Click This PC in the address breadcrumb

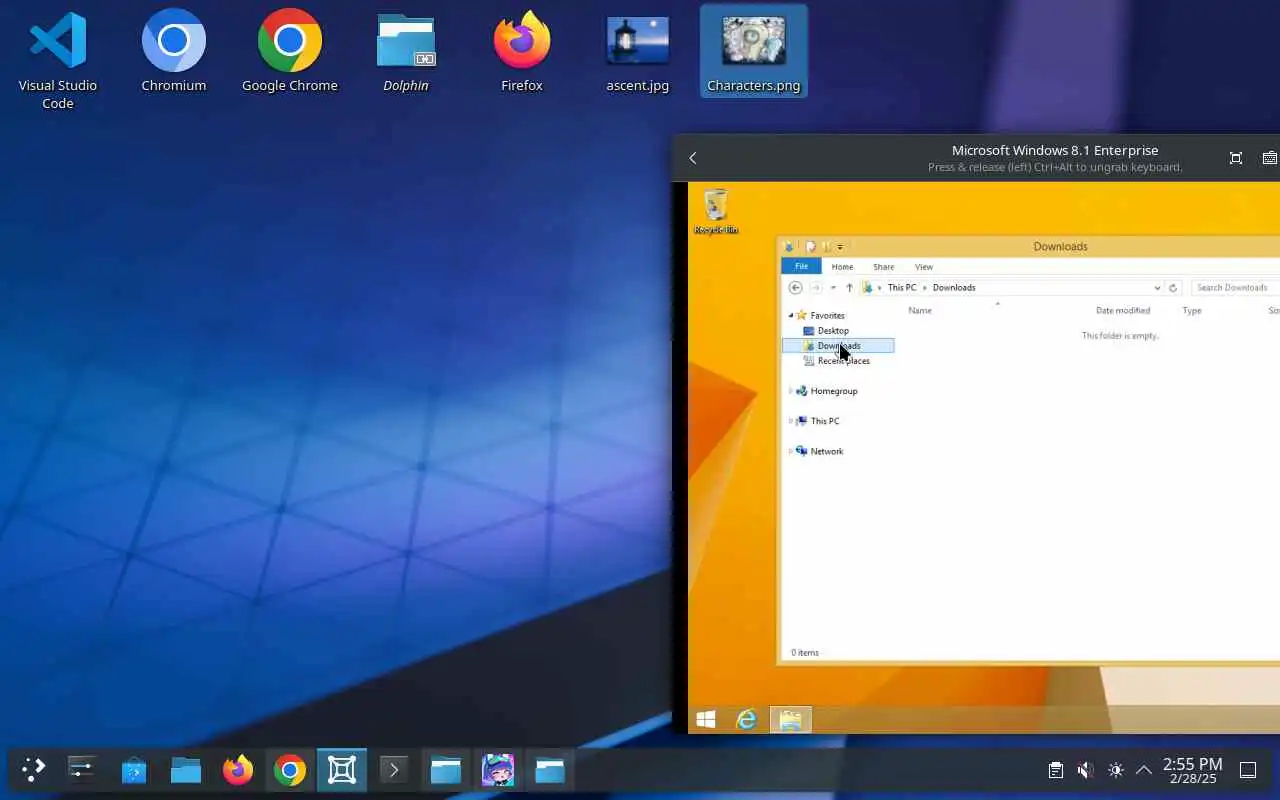[x=902, y=287]
